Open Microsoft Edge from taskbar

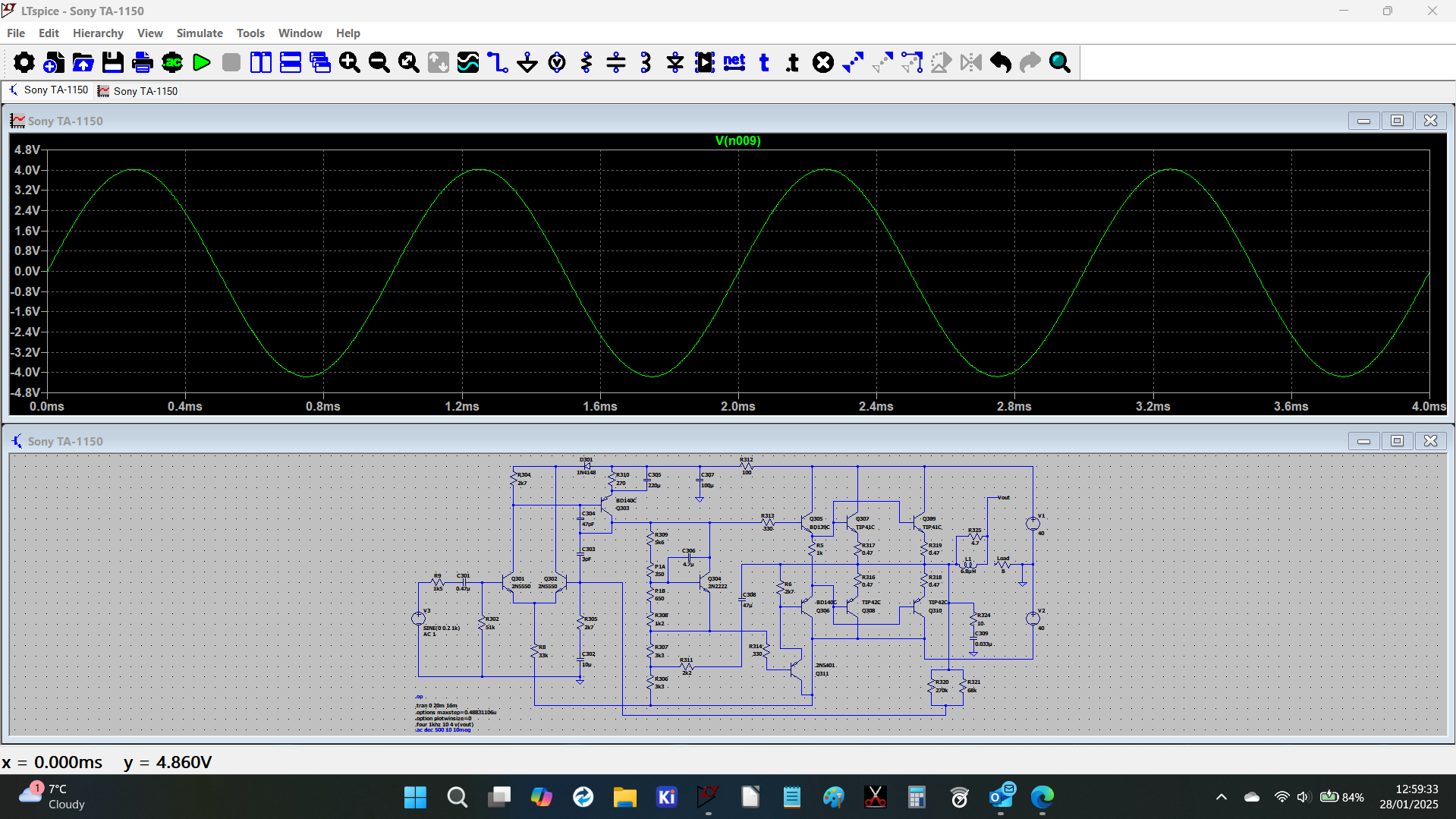1042,797
